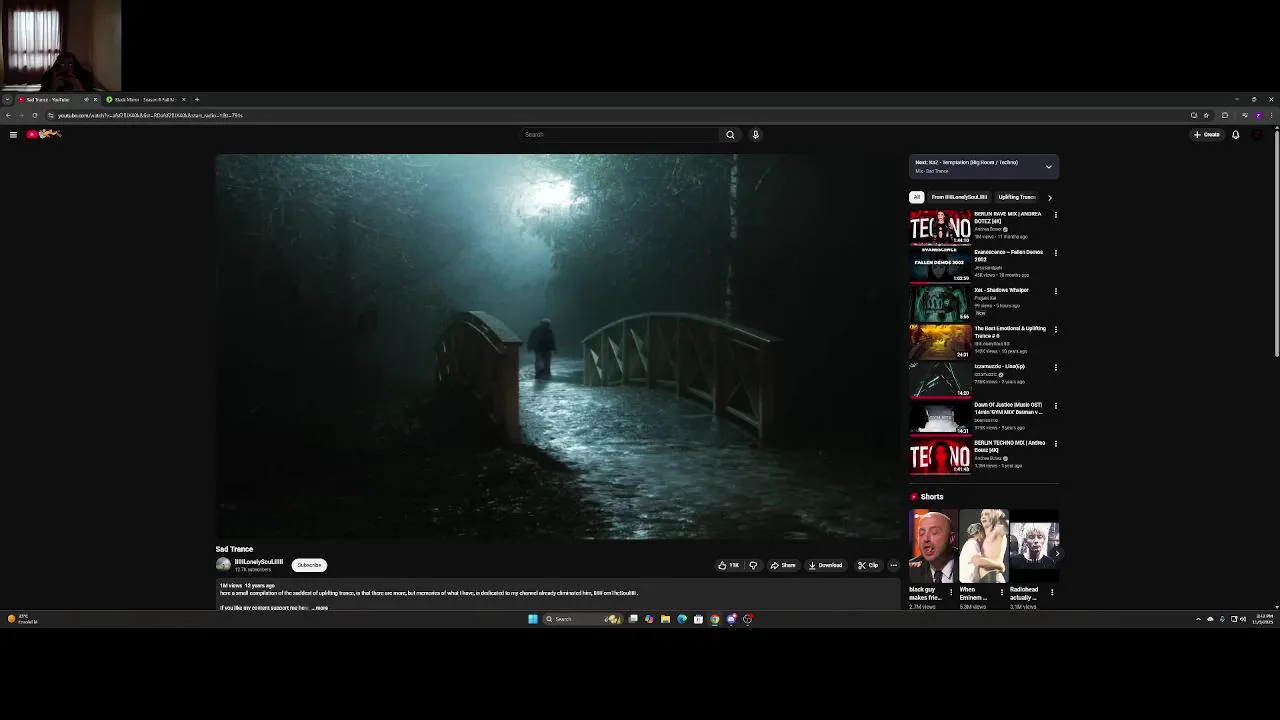Click the YouTube search input field

pos(619,134)
